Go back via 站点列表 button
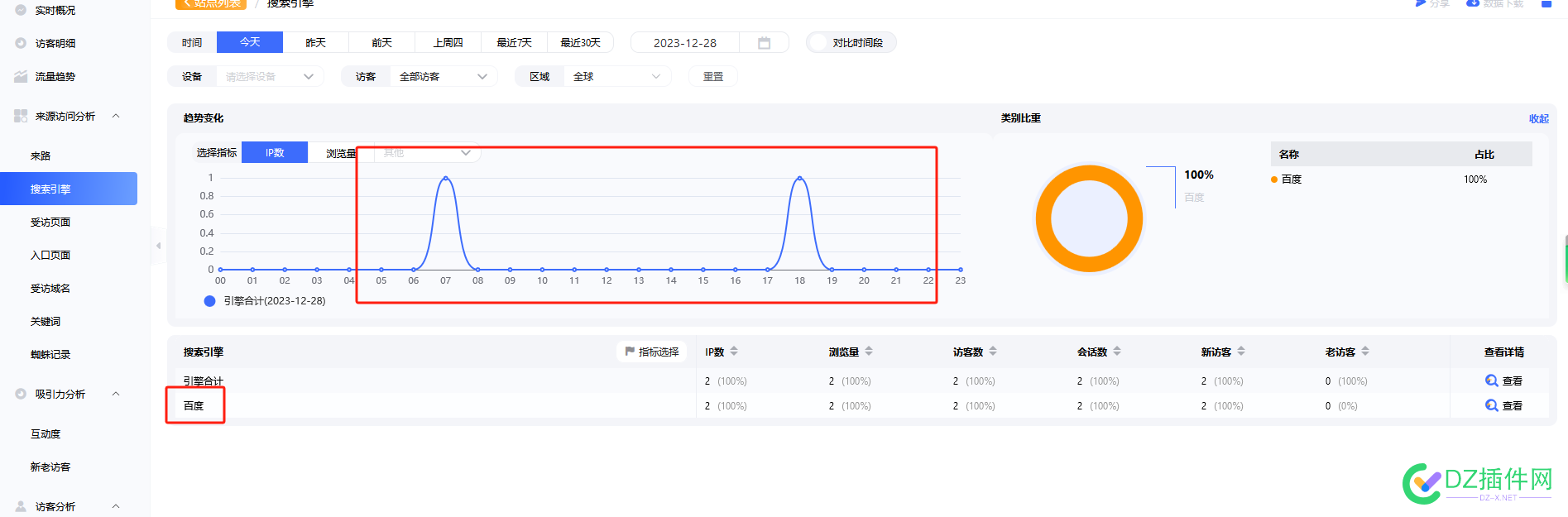 click(x=212, y=3)
